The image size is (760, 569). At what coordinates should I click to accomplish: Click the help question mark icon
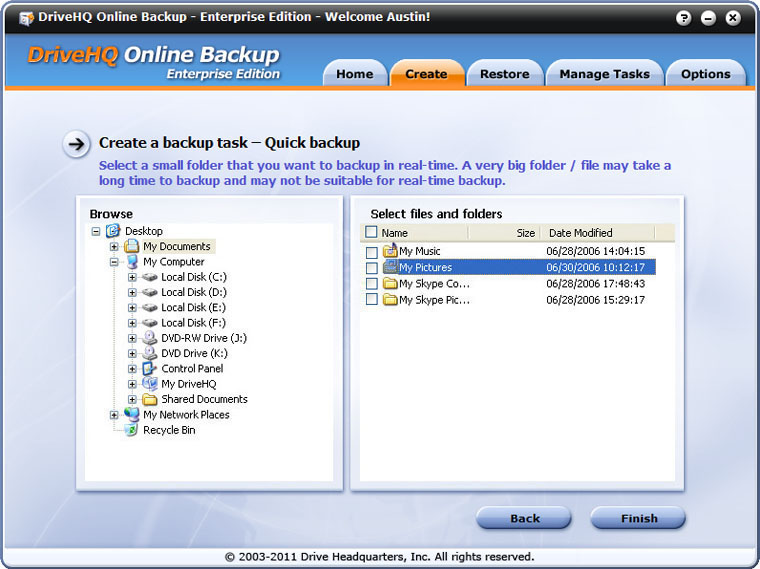683,18
